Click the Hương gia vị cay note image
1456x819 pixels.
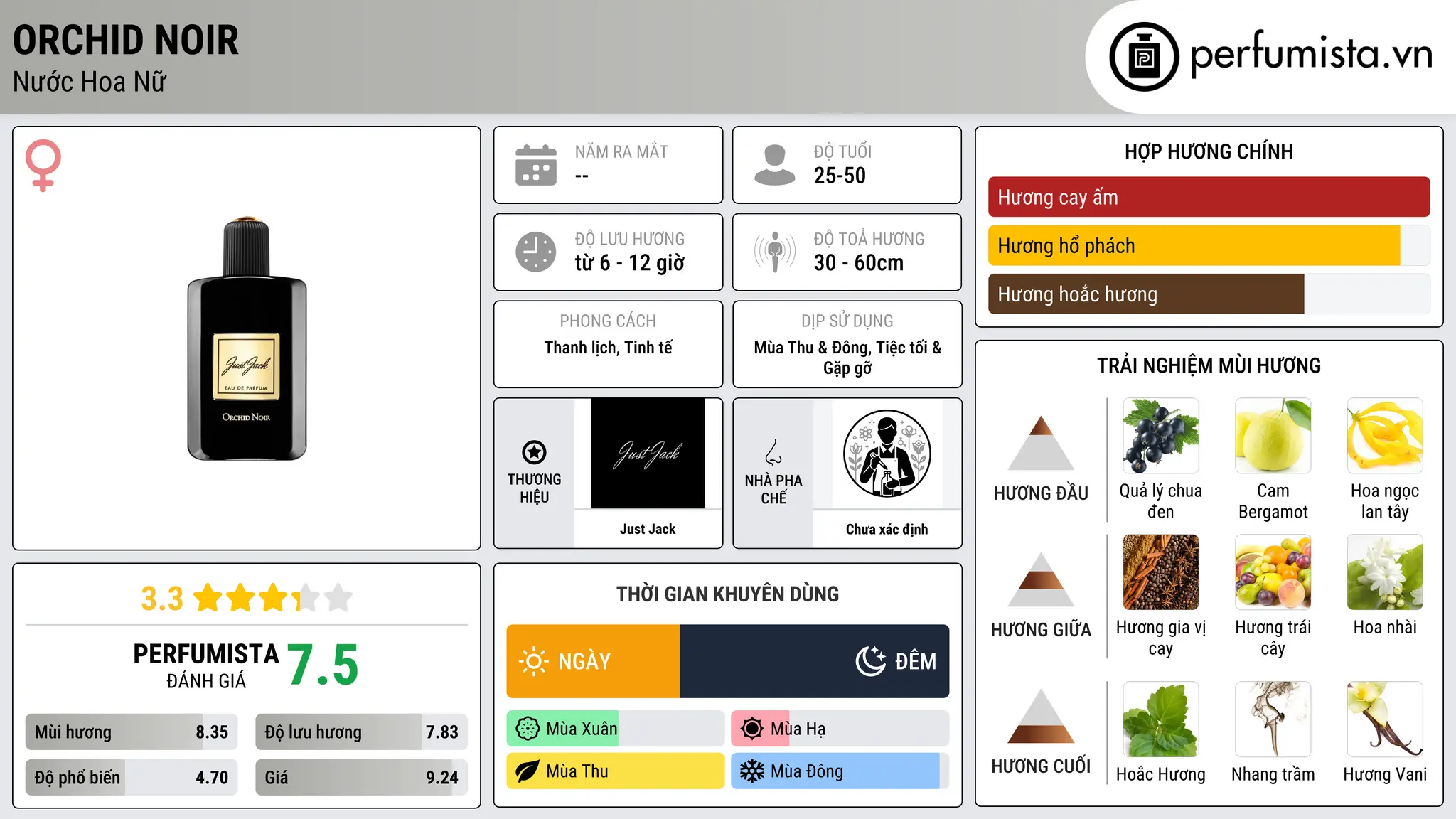(1161, 572)
